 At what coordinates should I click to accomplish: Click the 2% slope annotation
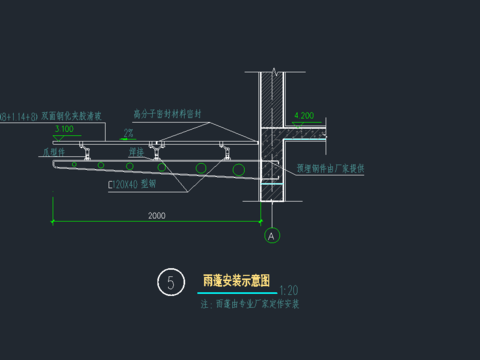[128, 133]
